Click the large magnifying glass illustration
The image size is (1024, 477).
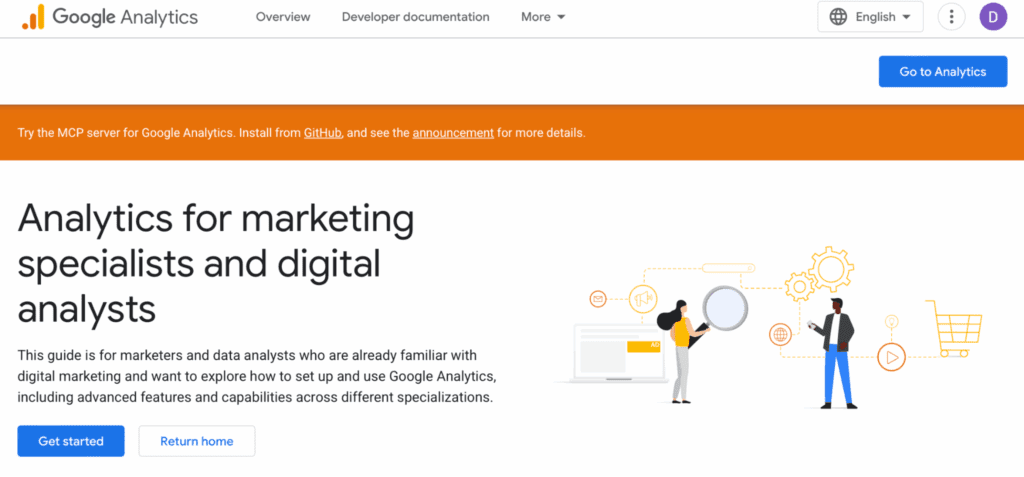(x=725, y=306)
